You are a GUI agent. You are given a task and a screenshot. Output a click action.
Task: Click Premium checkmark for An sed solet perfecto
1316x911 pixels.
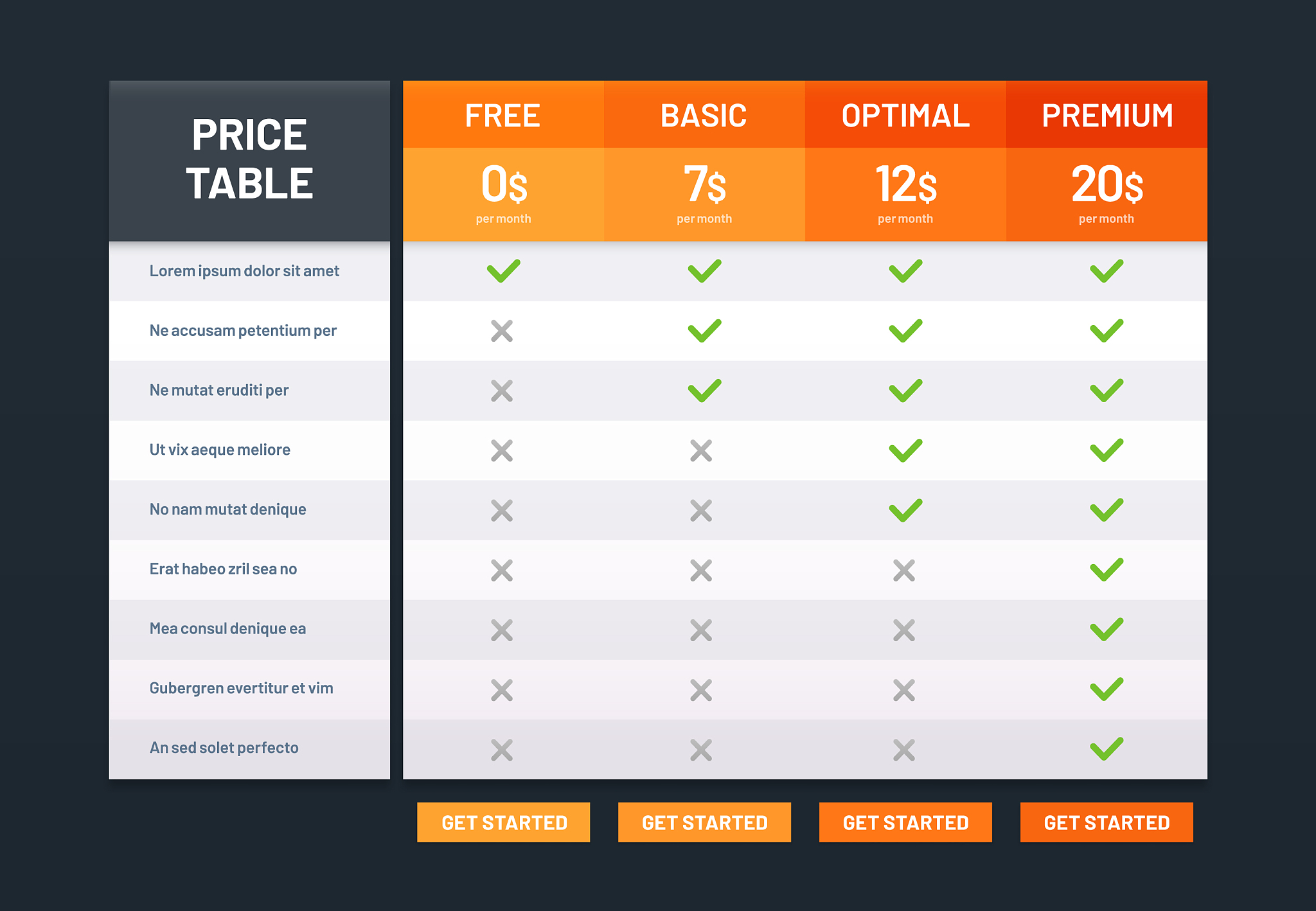[1107, 749]
